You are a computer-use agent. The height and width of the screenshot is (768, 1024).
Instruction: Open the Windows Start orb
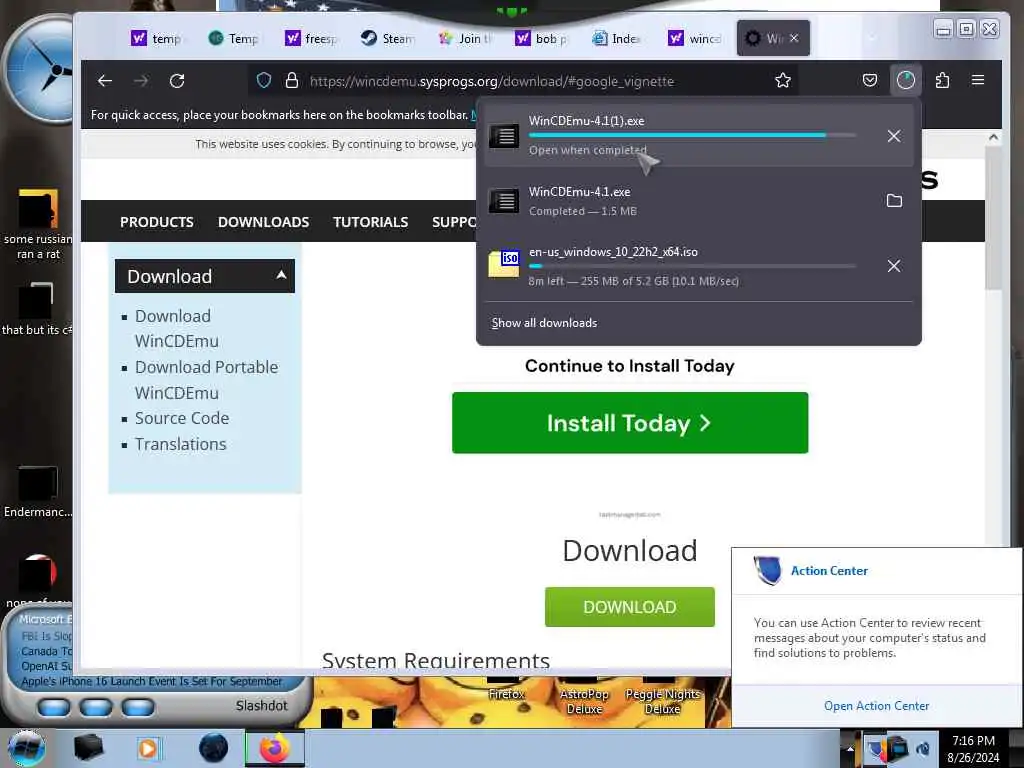tap(26, 748)
